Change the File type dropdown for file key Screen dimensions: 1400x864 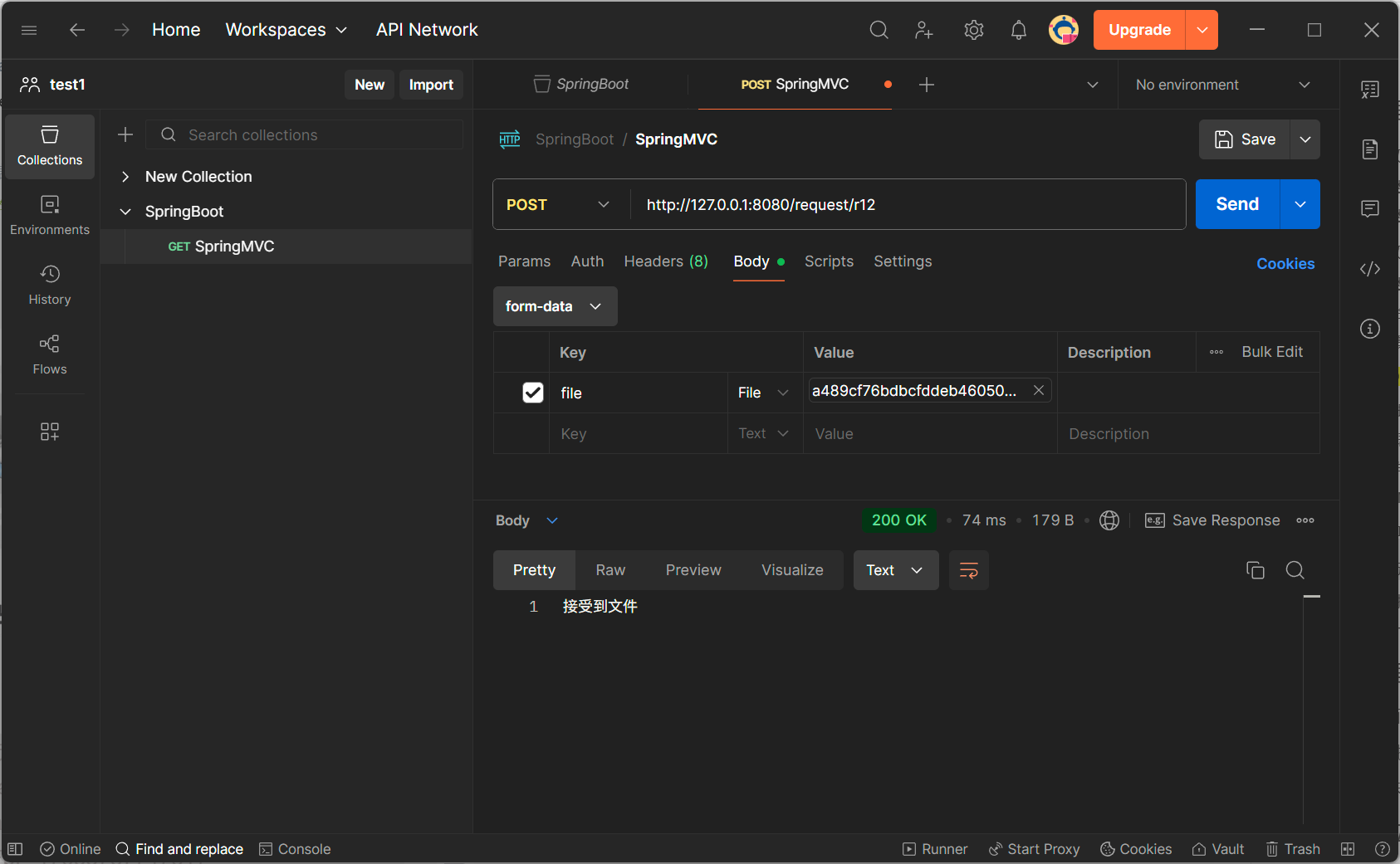pyautogui.click(x=764, y=393)
